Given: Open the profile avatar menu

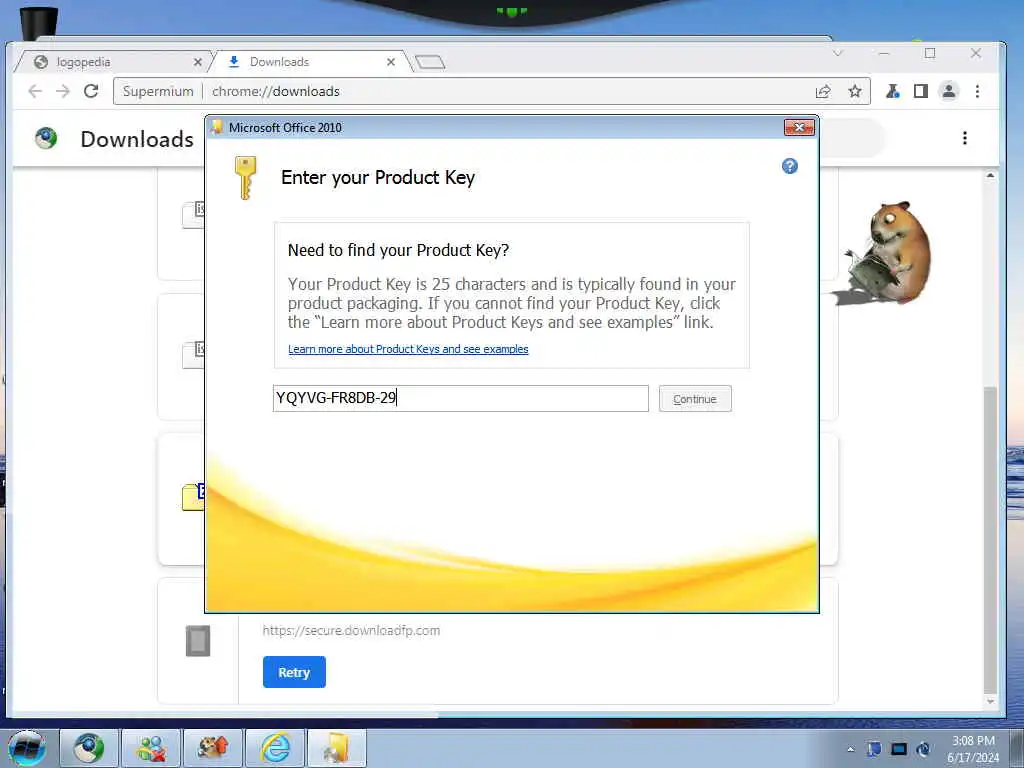Looking at the screenshot, I should 949,91.
